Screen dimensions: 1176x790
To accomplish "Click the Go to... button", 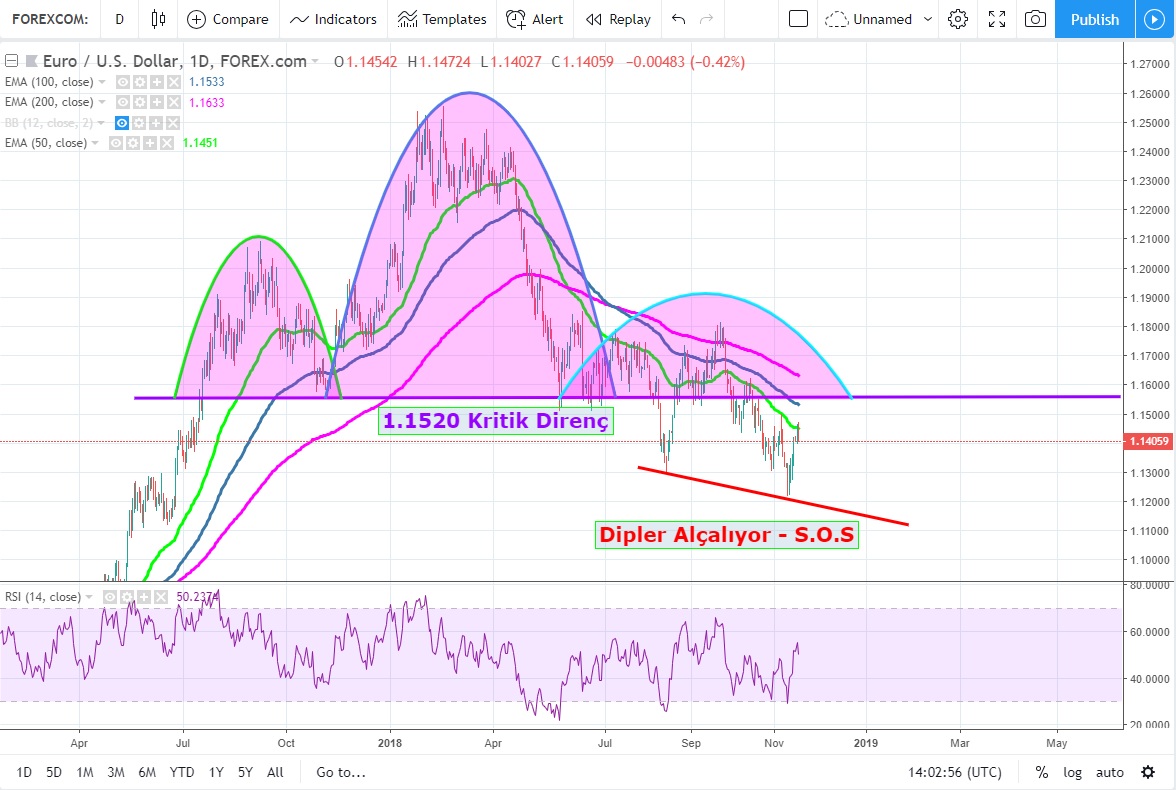I will coord(341,772).
